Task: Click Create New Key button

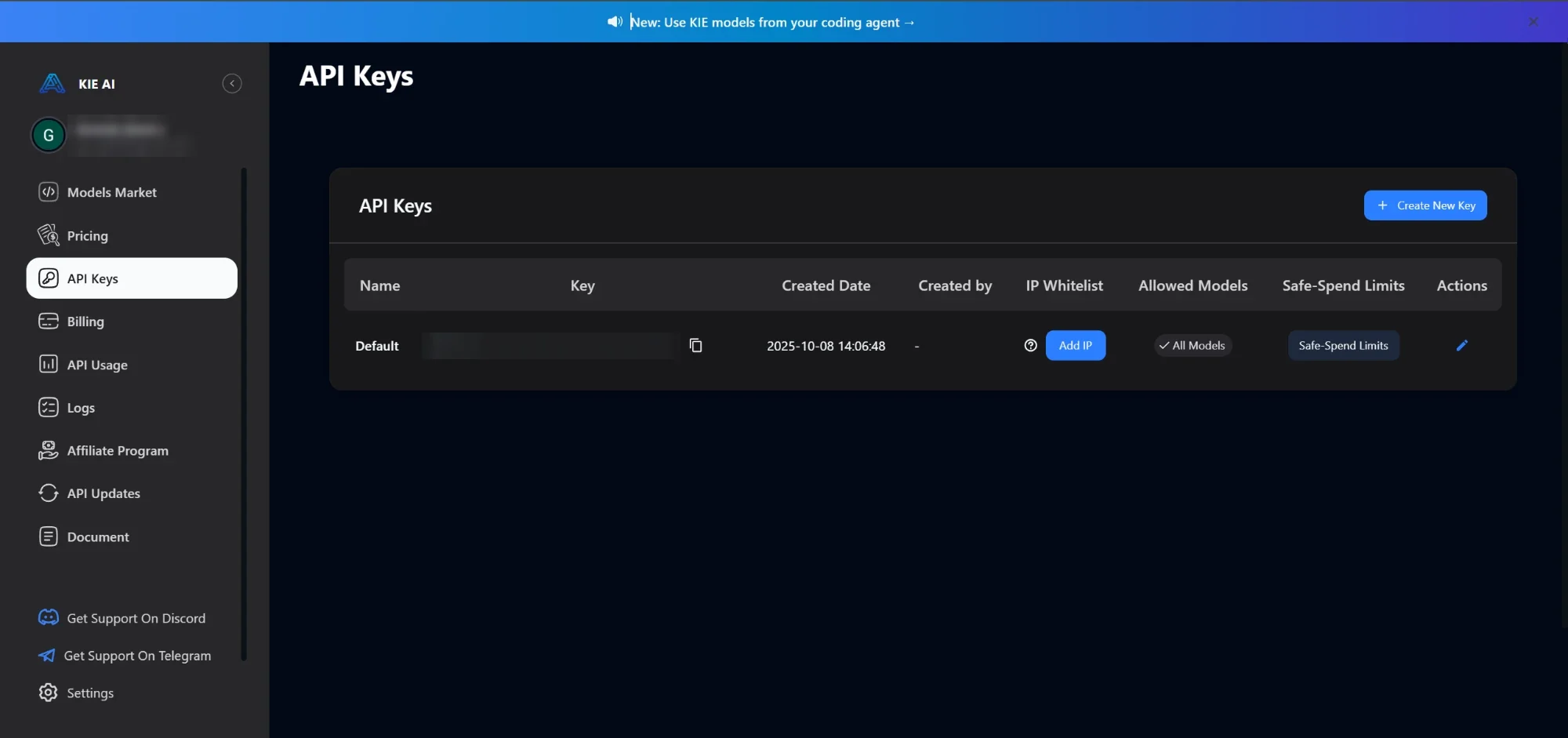Action: (1425, 205)
